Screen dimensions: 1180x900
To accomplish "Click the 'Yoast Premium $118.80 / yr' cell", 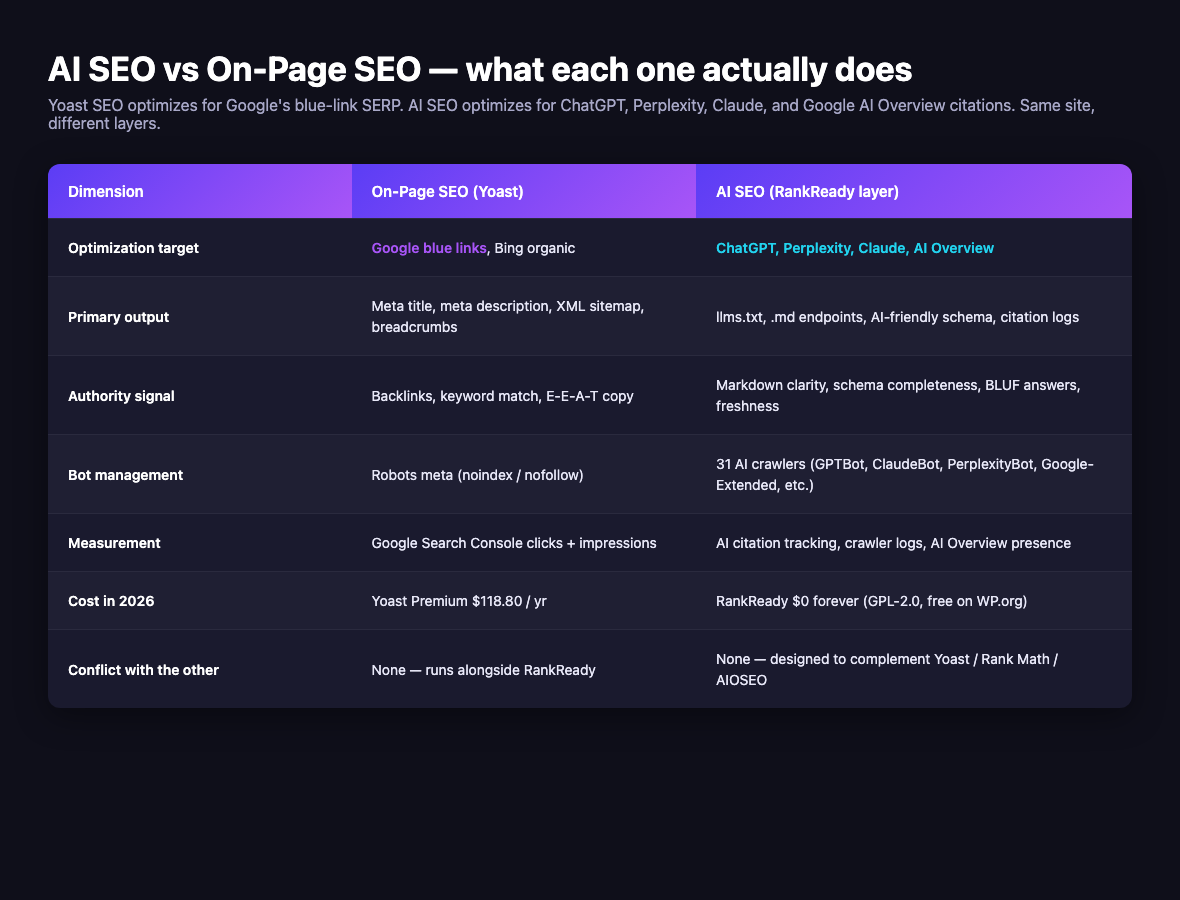I will pyautogui.click(x=524, y=601).
